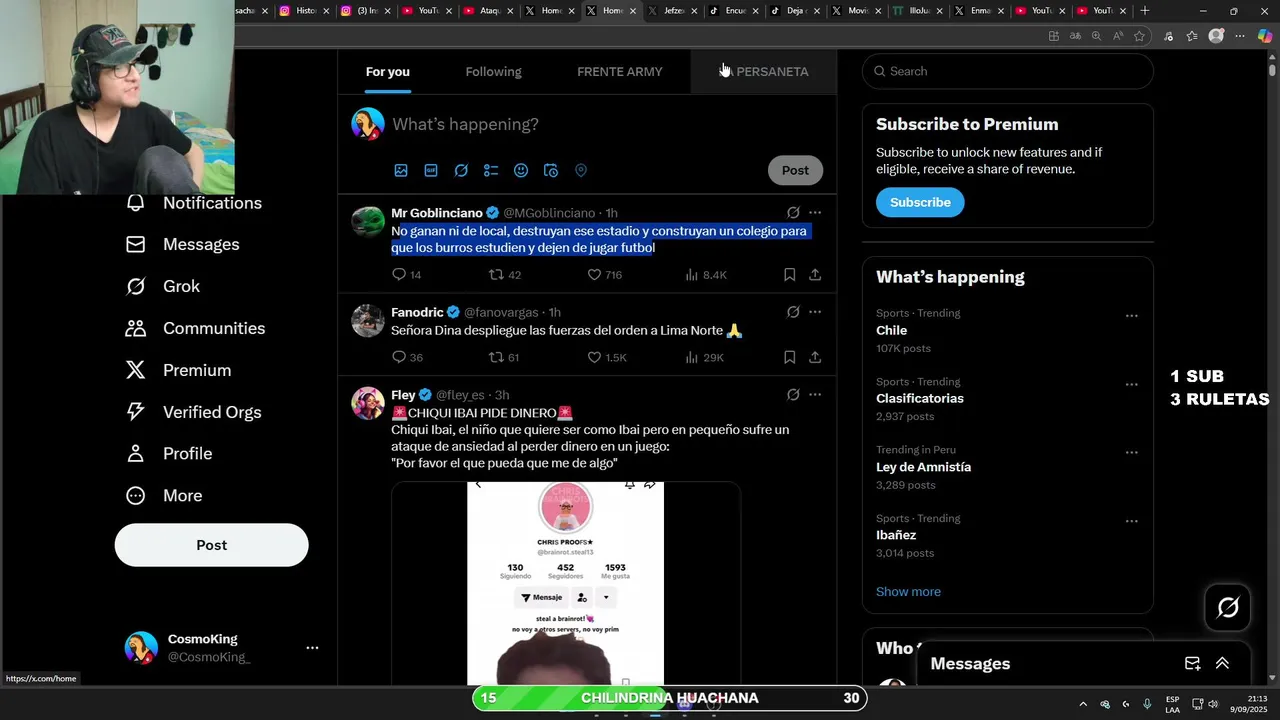Open Notifications in the sidebar

(x=194, y=203)
